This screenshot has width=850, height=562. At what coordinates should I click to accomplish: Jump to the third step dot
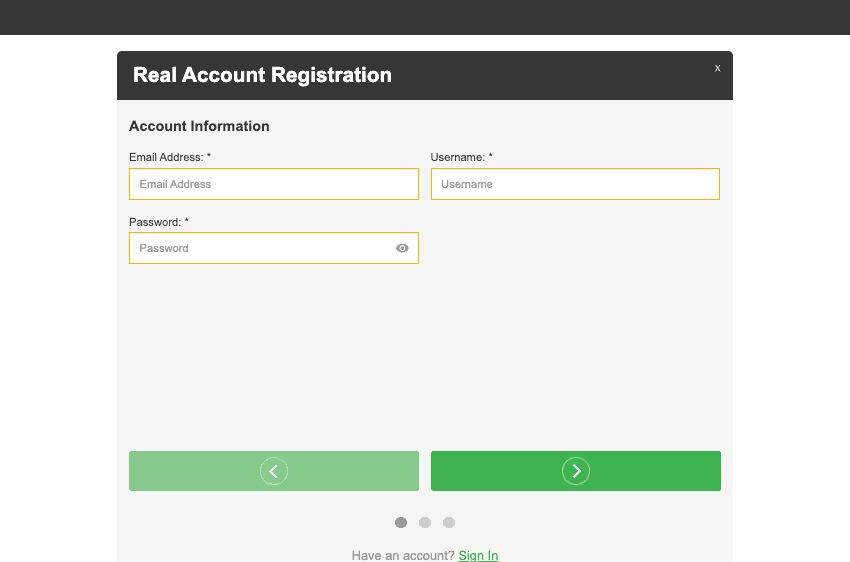pyautogui.click(x=449, y=522)
